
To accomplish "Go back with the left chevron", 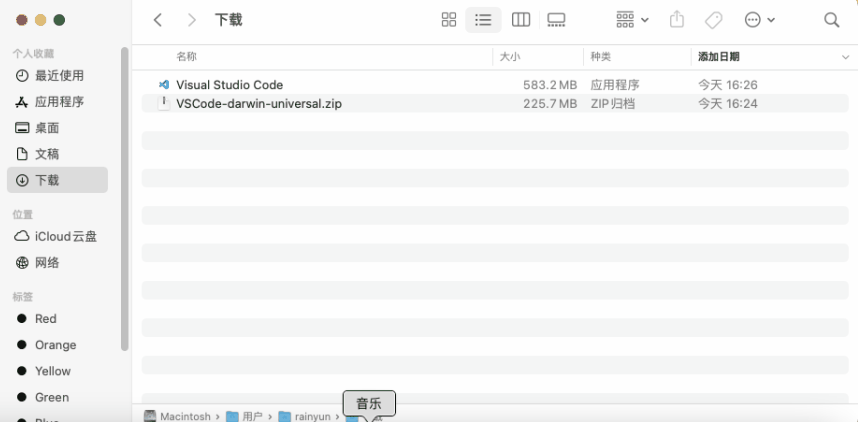I will (158, 20).
